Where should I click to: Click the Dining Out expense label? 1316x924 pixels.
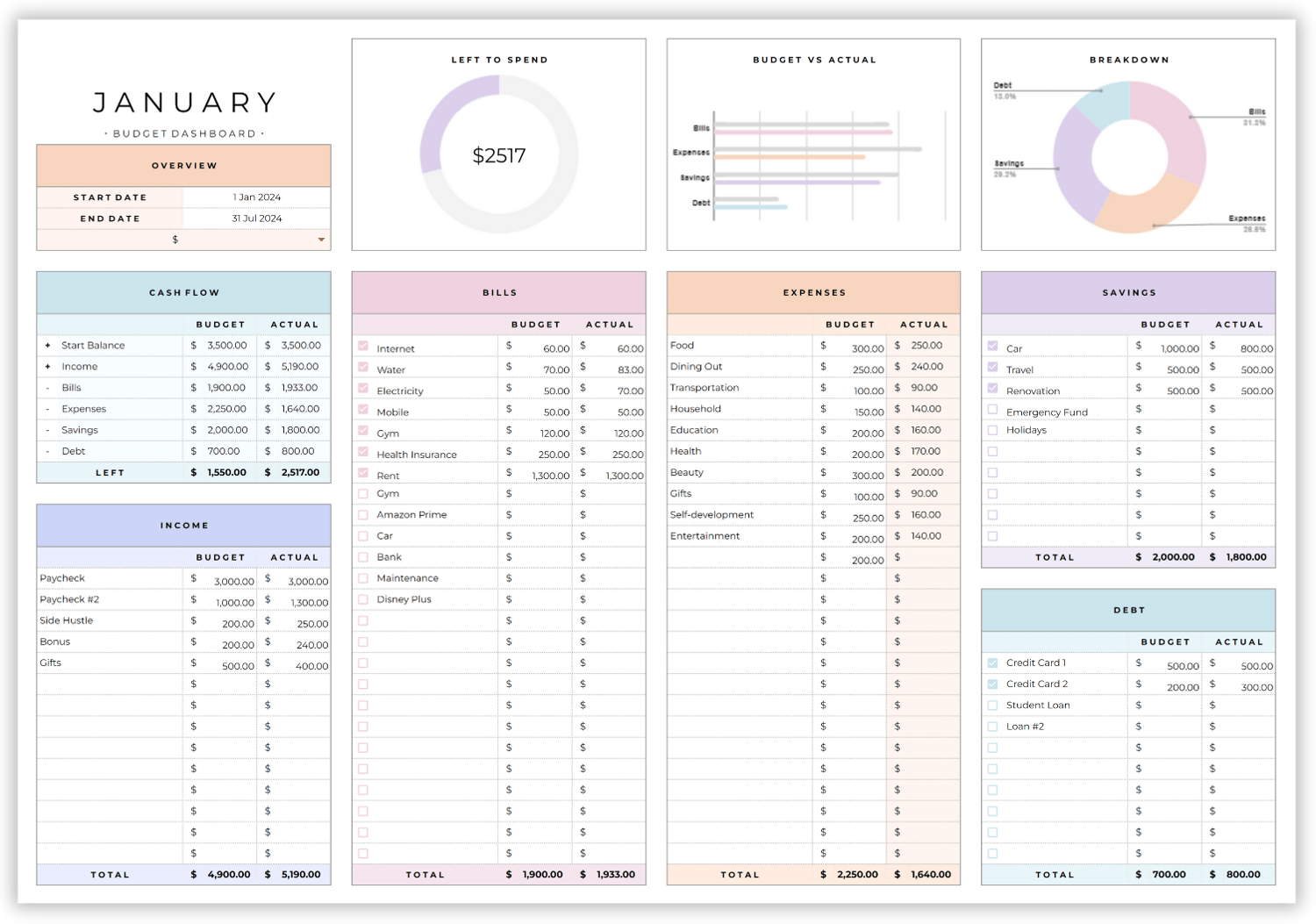pyautogui.click(x=696, y=367)
